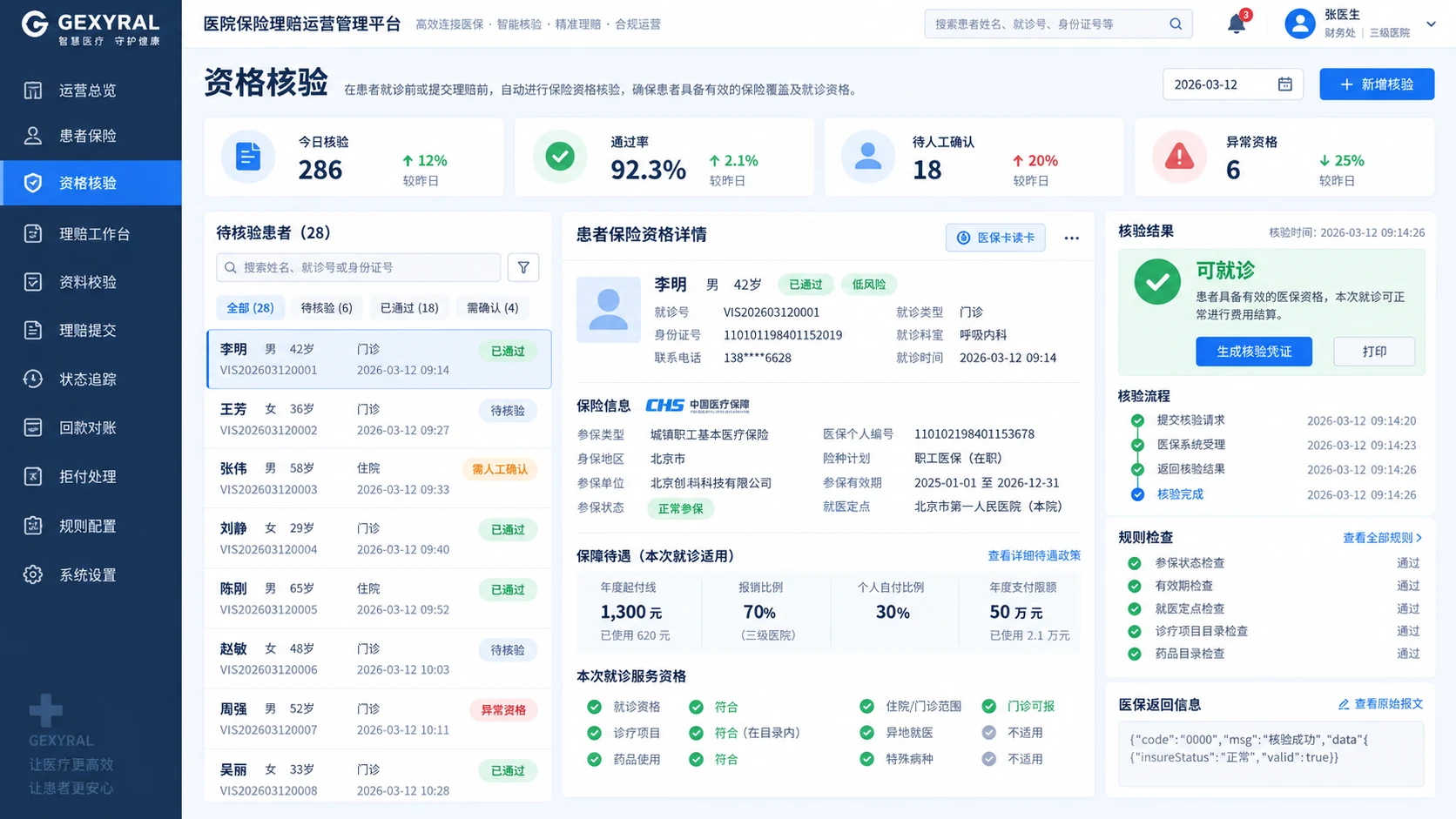Click the user avatar for 张医生
This screenshot has width=1456, height=819.
pyautogui.click(x=1299, y=23)
